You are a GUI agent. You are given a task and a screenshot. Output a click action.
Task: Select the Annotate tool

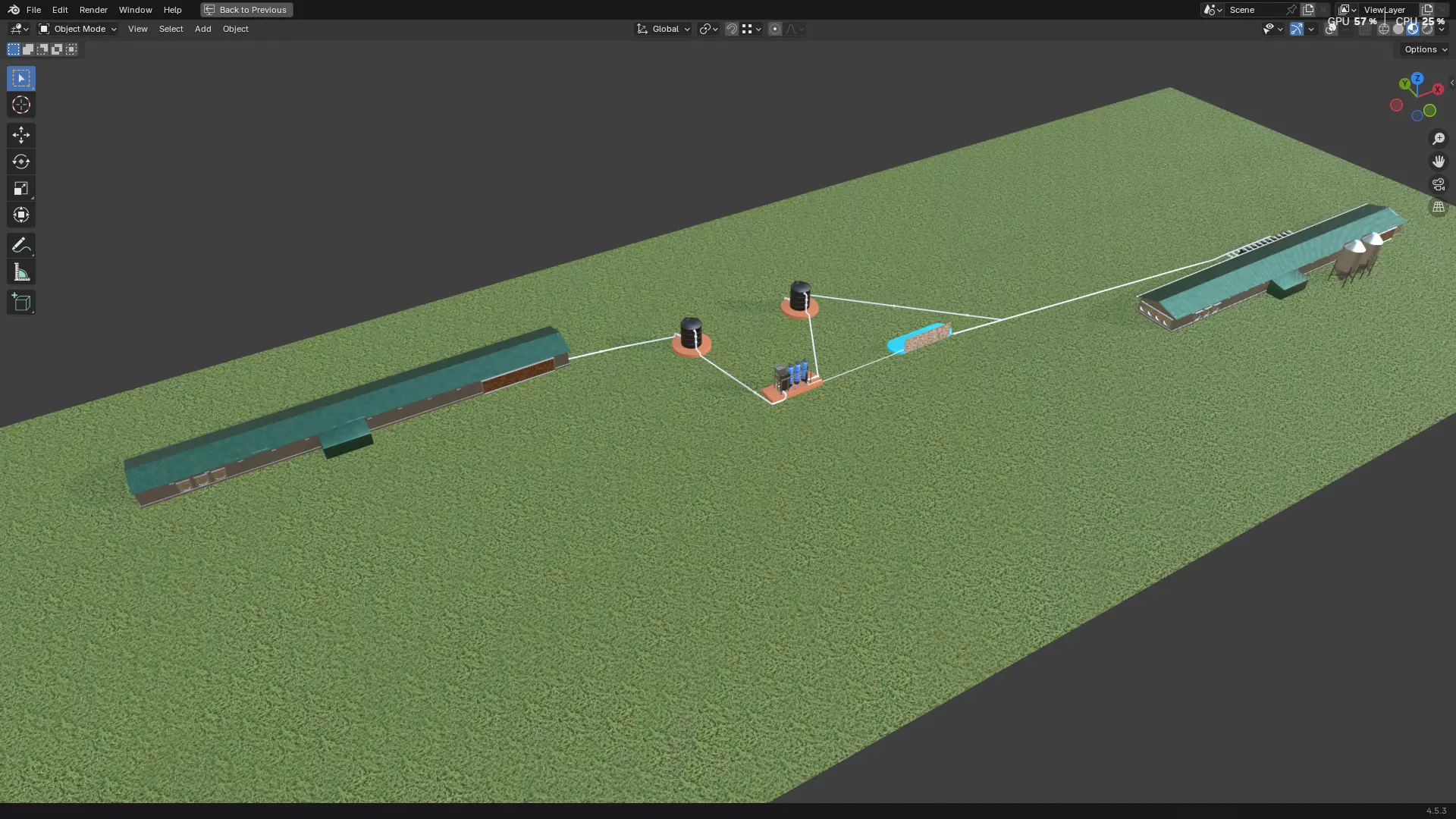(x=21, y=245)
